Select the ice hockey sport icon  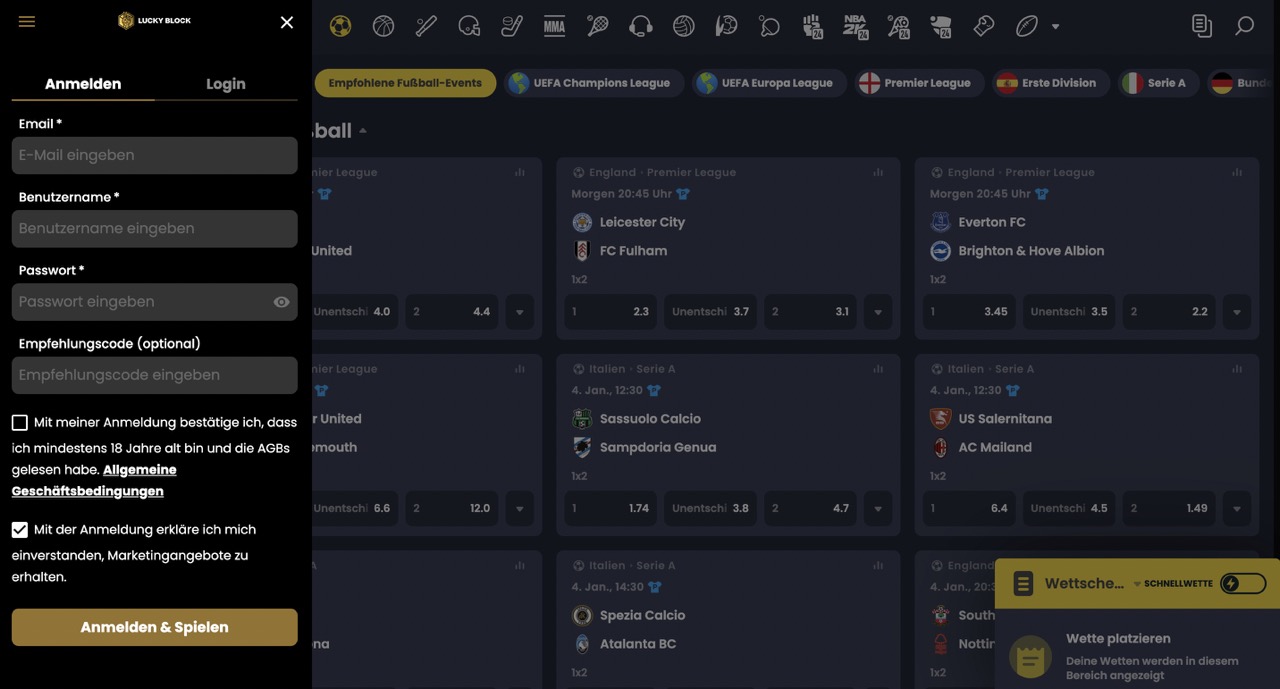pos(512,26)
